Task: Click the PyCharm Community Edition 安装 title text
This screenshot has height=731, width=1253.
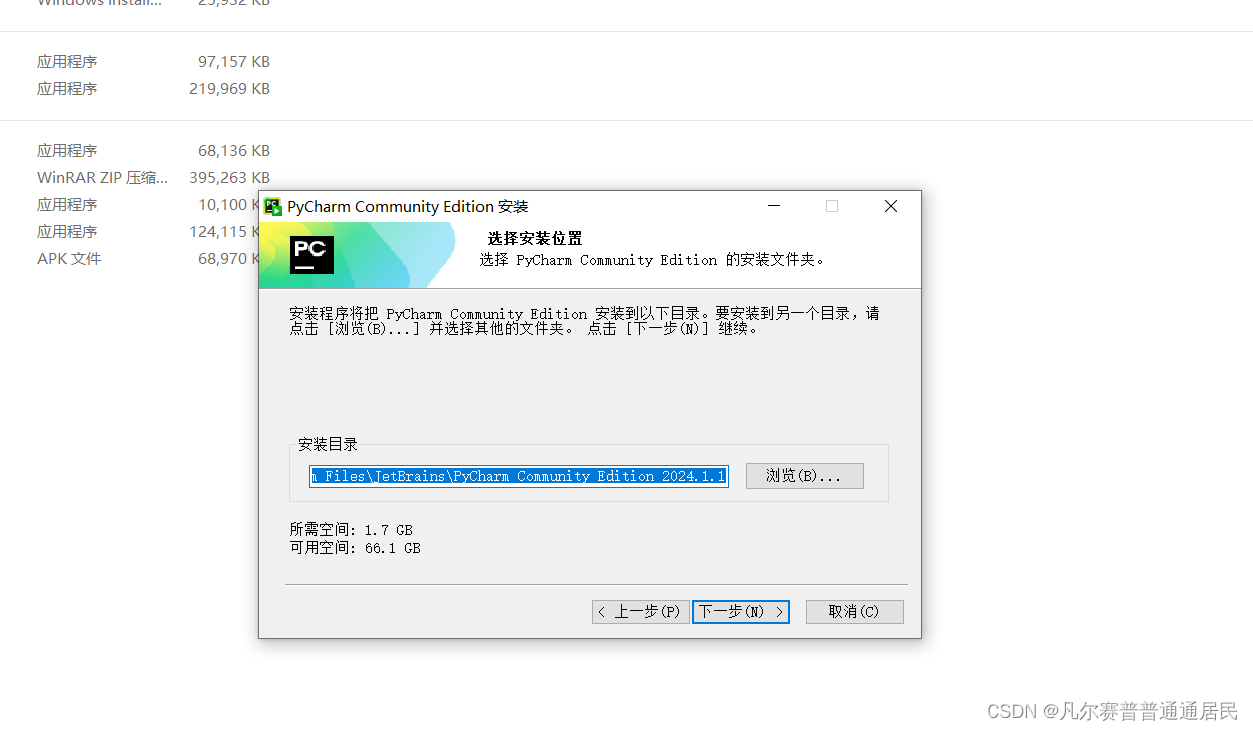Action: click(x=408, y=207)
